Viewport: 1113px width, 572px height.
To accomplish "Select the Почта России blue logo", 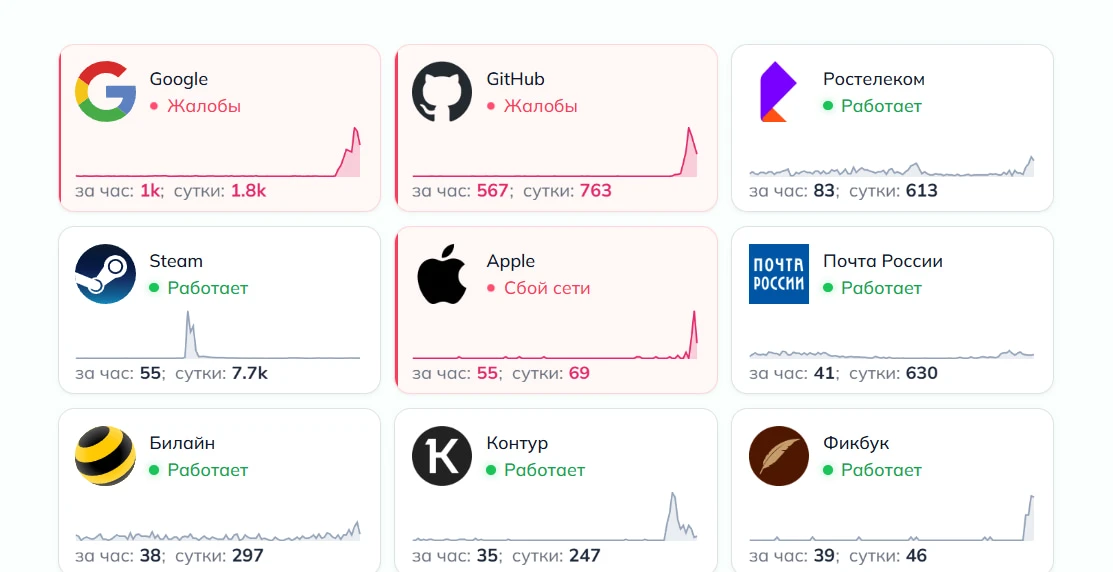I will (x=779, y=274).
